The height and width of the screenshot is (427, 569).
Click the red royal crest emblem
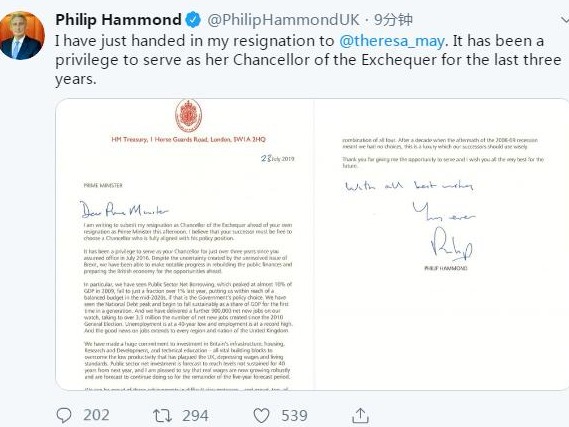(x=188, y=115)
